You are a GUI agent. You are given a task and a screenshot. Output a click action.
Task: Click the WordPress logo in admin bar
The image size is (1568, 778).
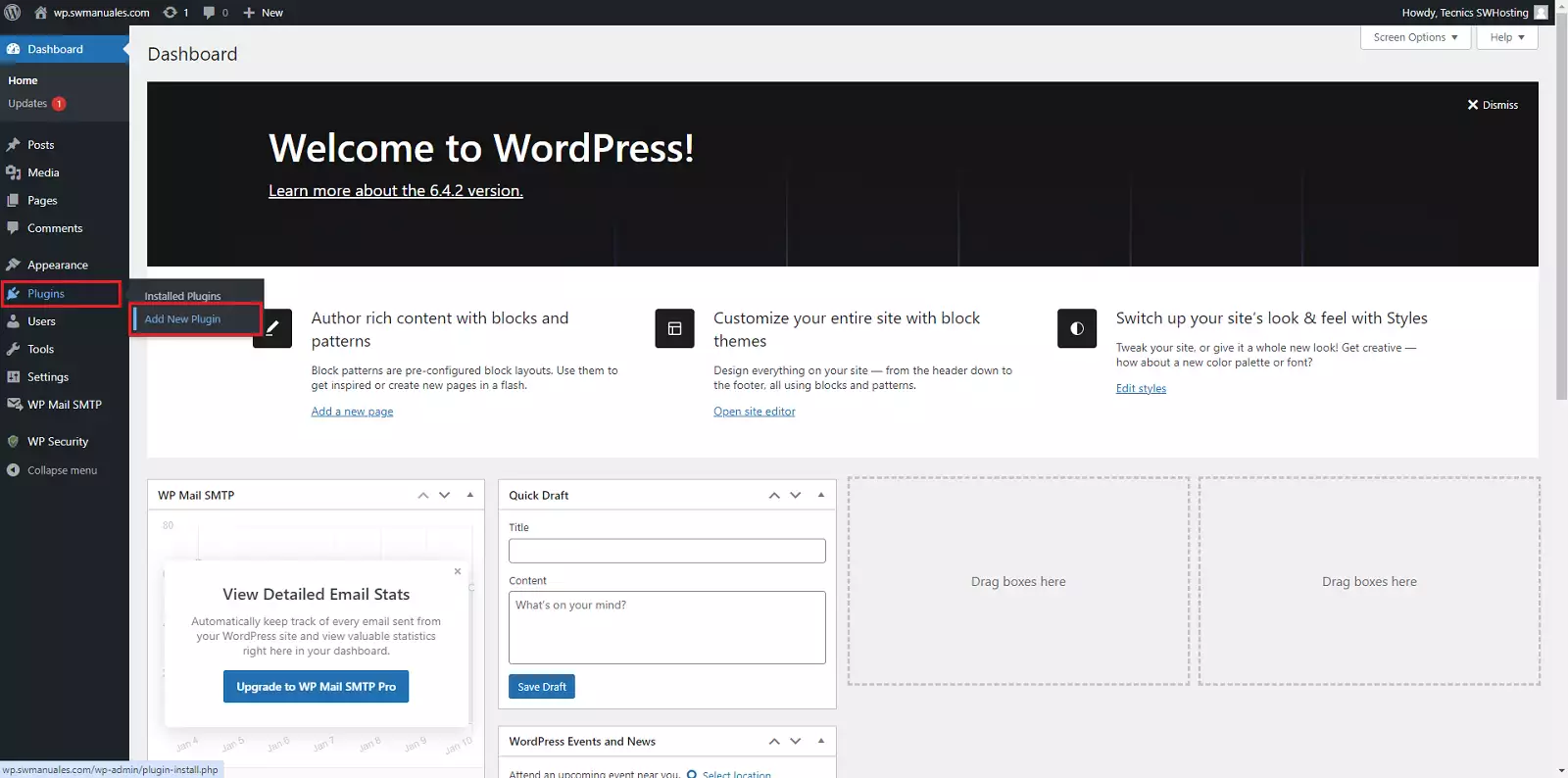[x=13, y=13]
